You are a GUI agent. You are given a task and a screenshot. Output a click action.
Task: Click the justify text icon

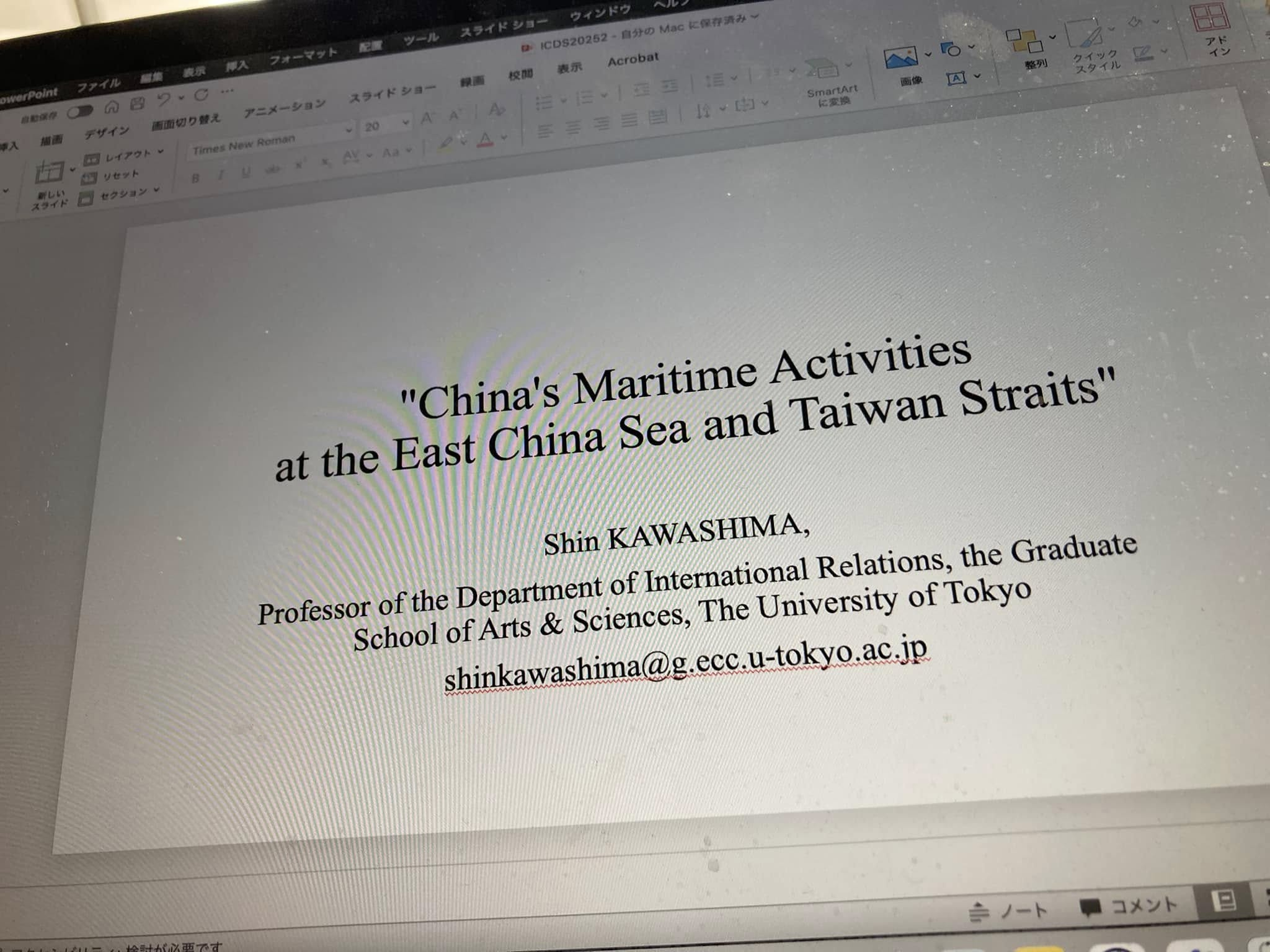coord(629,120)
